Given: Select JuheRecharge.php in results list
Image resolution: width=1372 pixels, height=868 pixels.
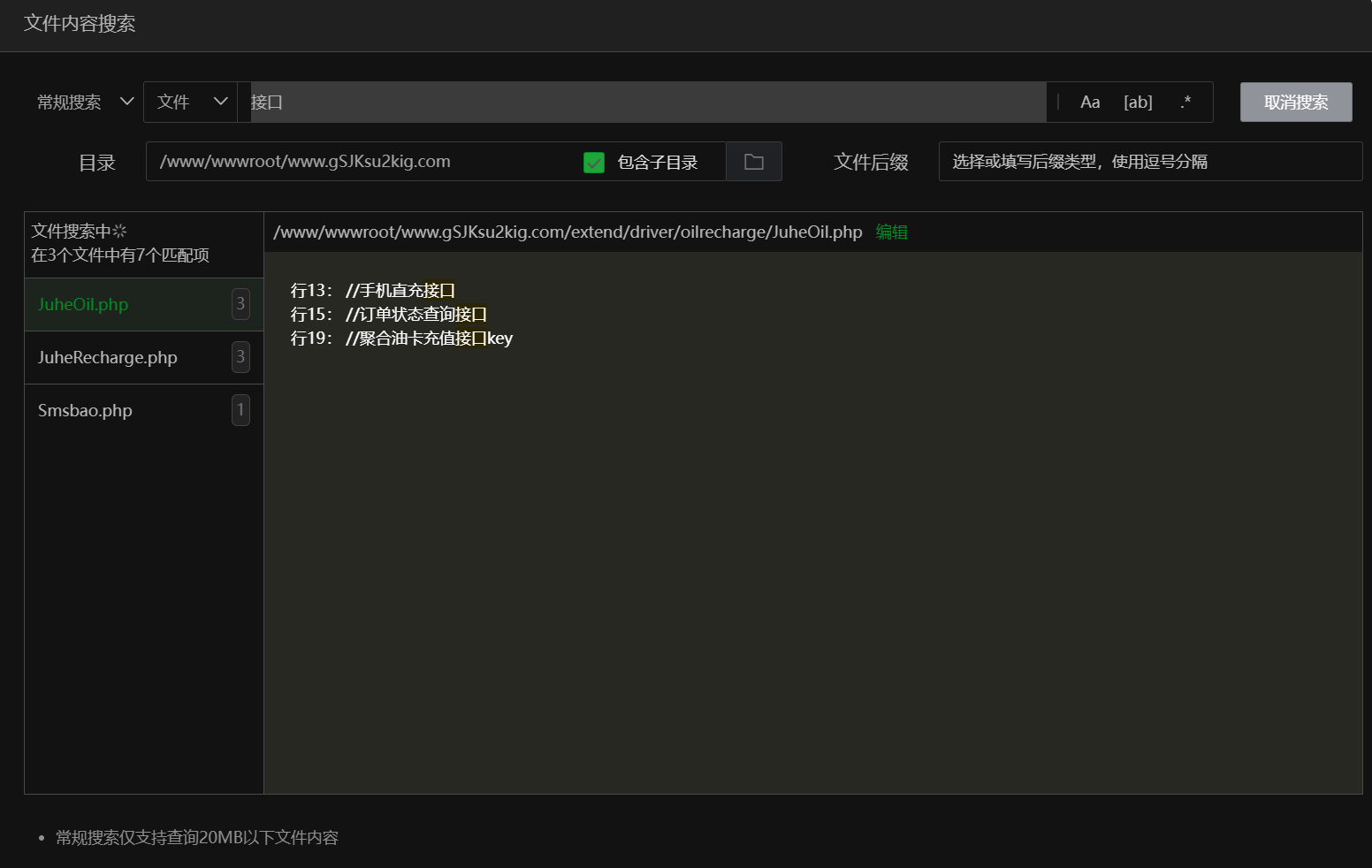Looking at the screenshot, I should click(x=108, y=358).
